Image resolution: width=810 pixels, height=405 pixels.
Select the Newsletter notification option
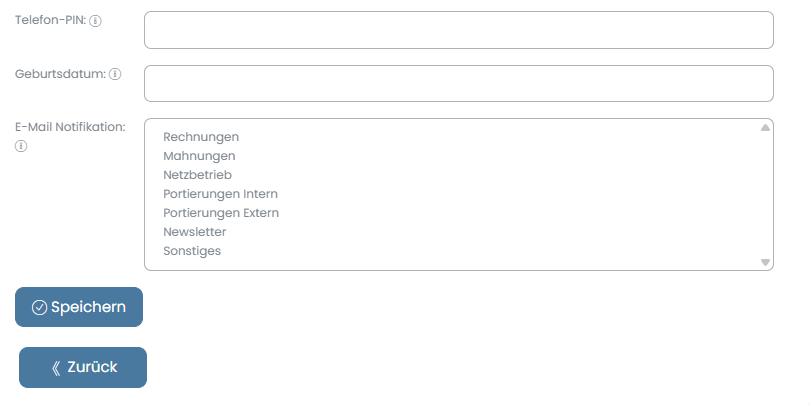[195, 232]
